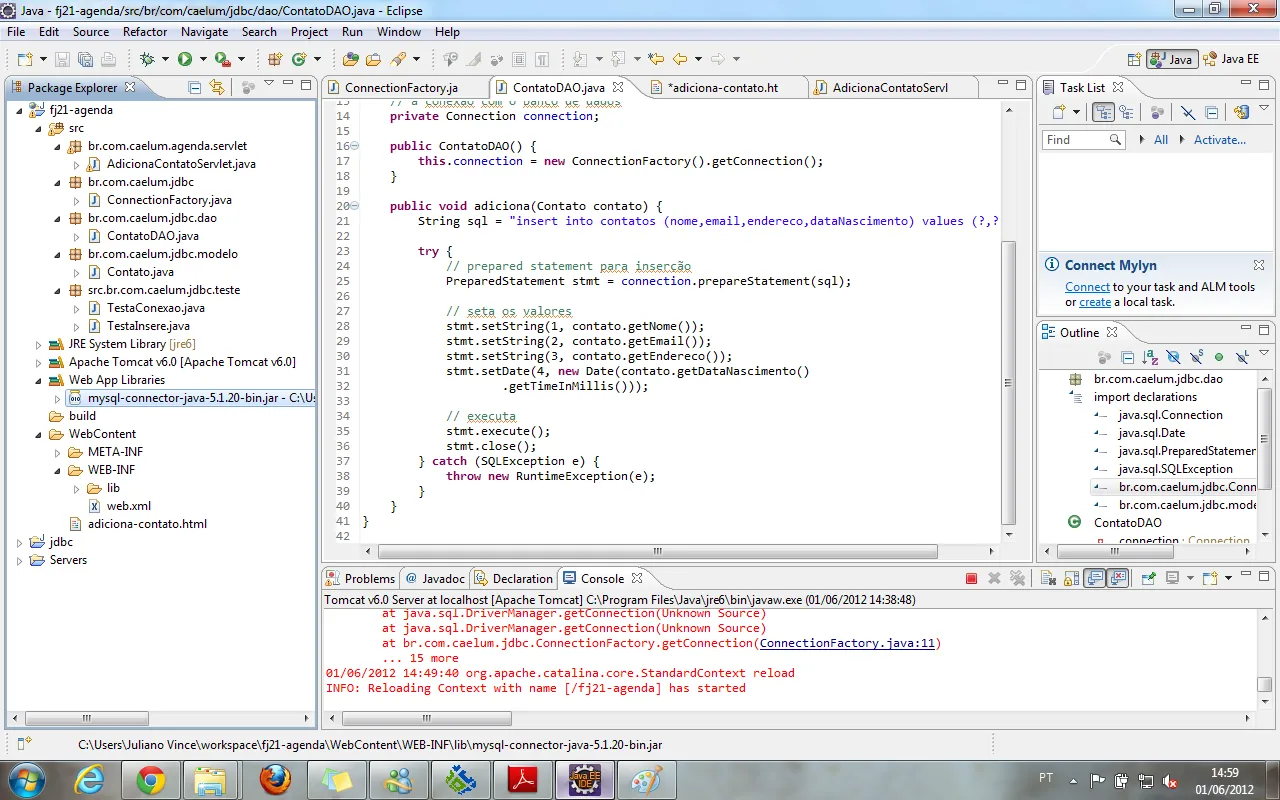Toggle Scheduled presentation in Task List
Screen dimensions: 1280x800
click(x=1126, y=113)
